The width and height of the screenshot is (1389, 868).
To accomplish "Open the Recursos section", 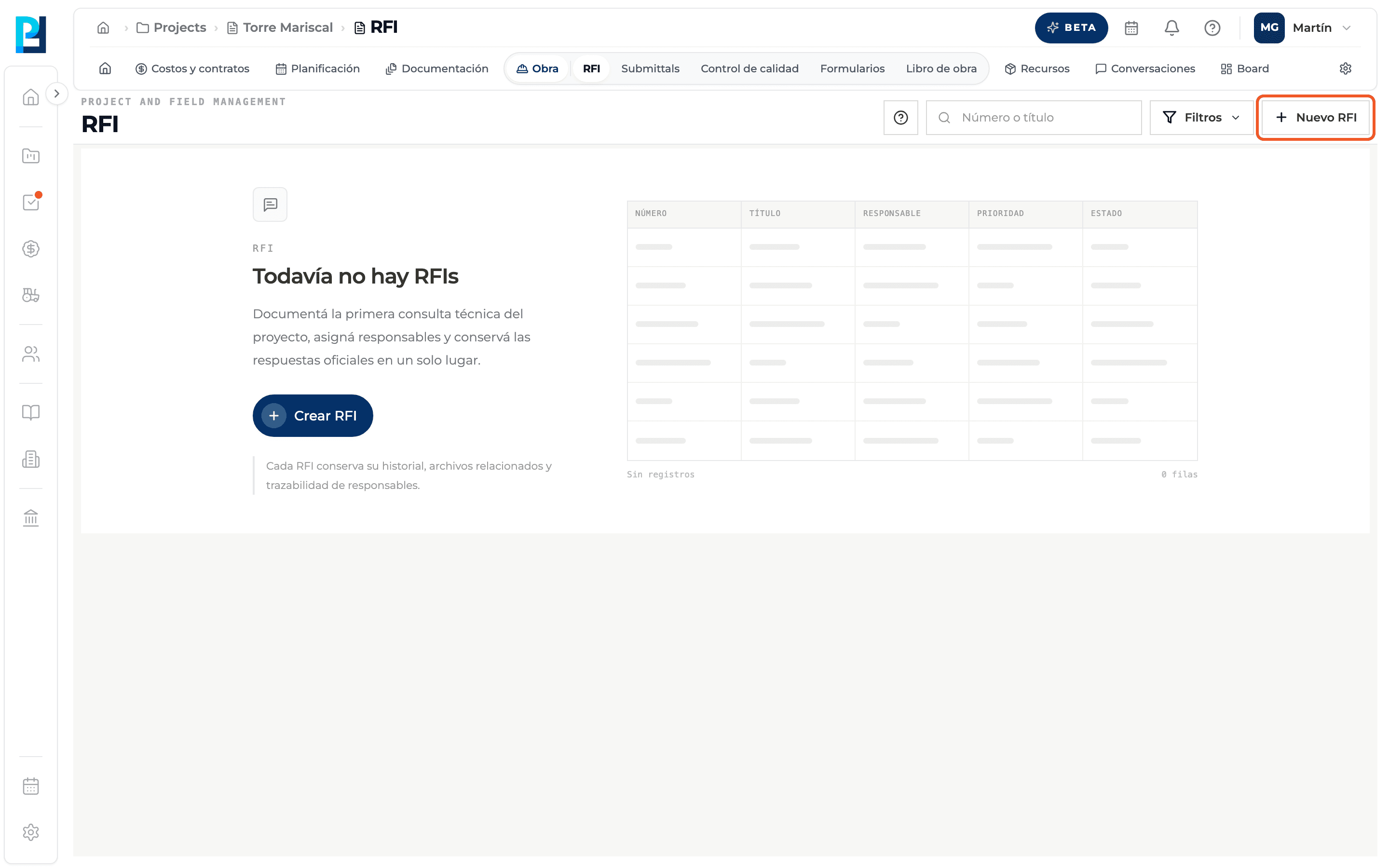I will (1036, 68).
